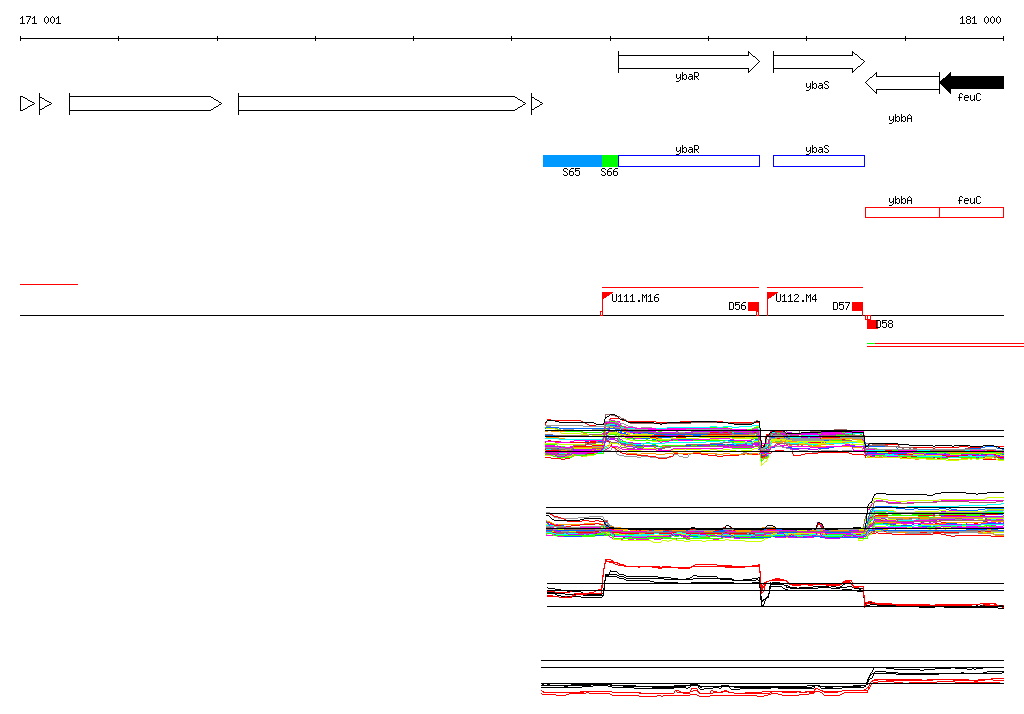The height and width of the screenshot is (714, 1024).
Task: Select the blue ybaR transcript box
Action: pyautogui.click(x=689, y=161)
